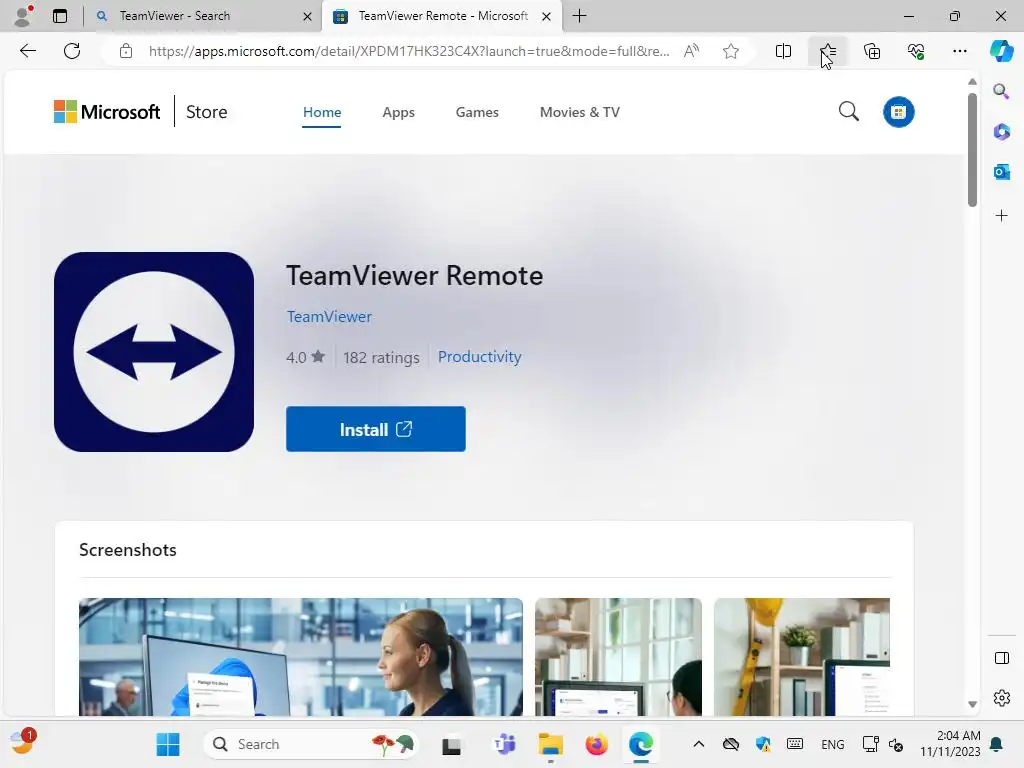Image resolution: width=1024 pixels, height=768 pixels.
Task: Open the TeamViewer publisher link
Action: tap(329, 316)
